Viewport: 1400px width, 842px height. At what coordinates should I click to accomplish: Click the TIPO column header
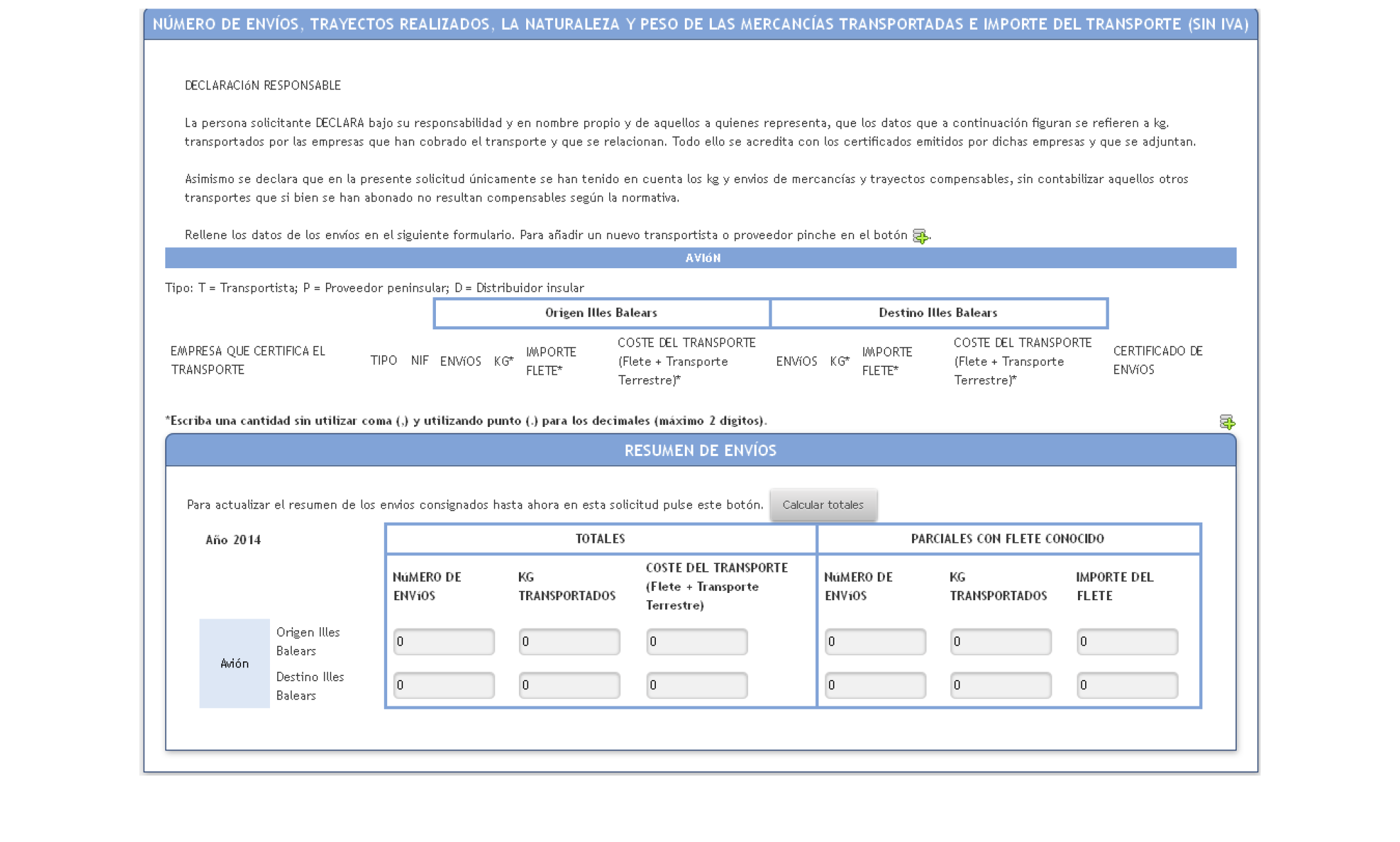click(x=384, y=360)
